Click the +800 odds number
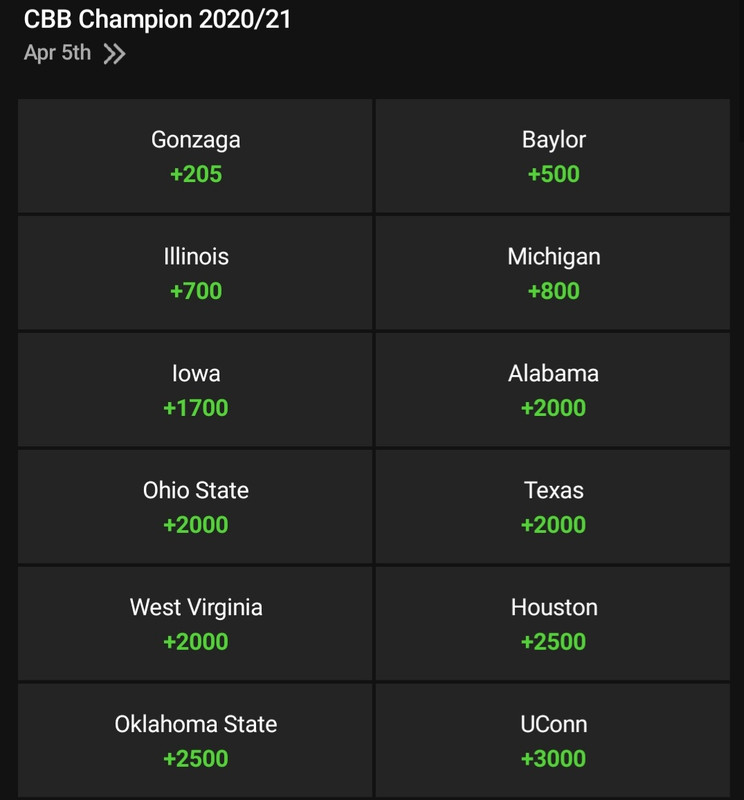744x800 pixels. point(553,291)
